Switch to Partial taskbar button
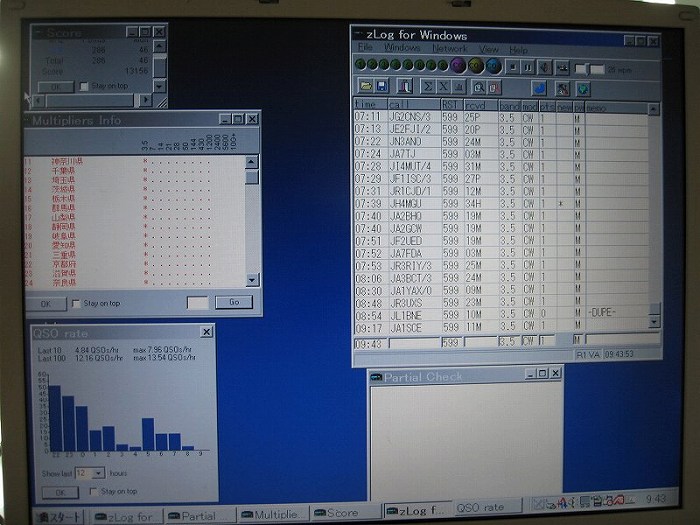700x525 pixels. pos(200,516)
